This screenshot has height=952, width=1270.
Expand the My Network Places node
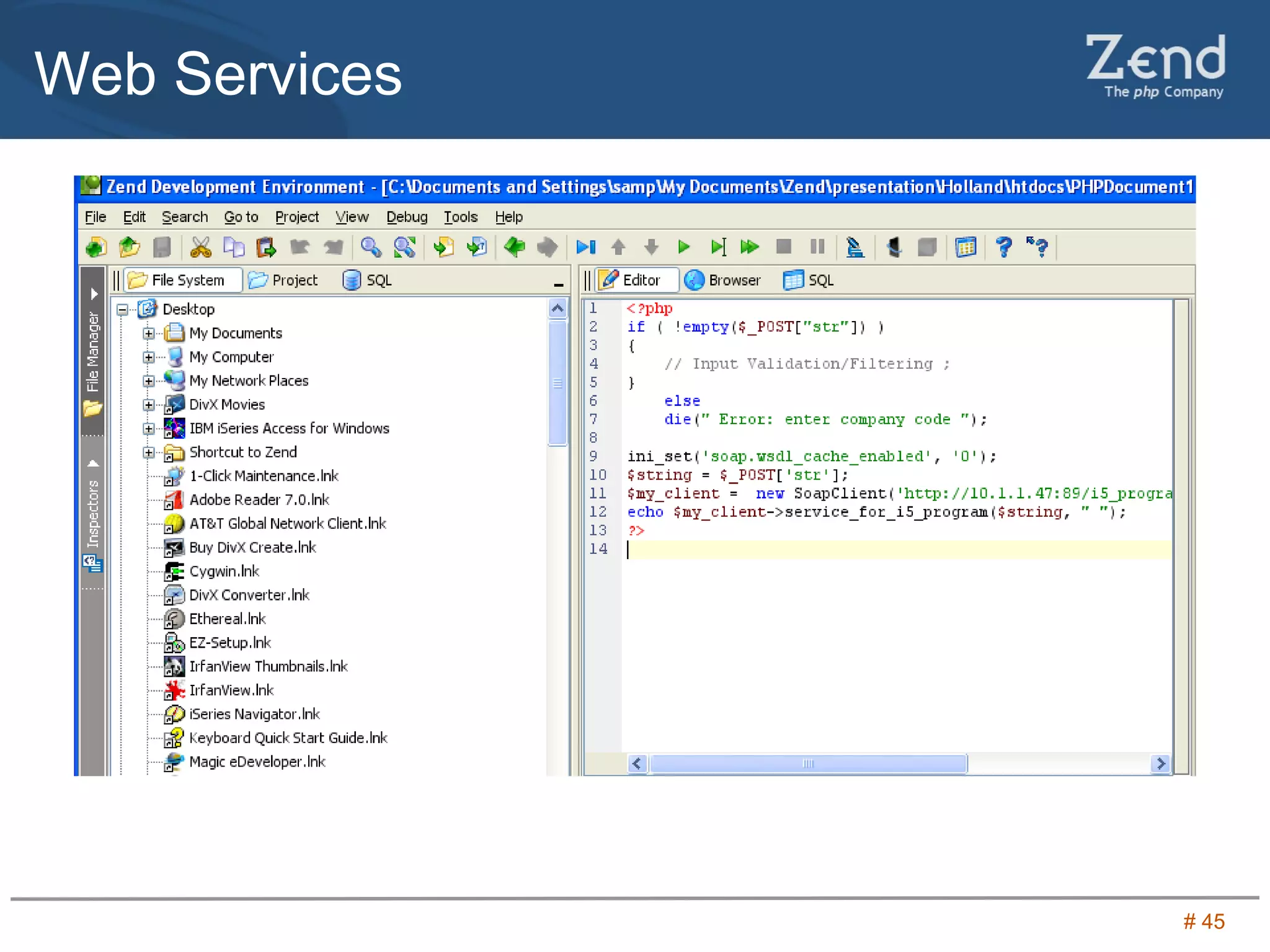tap(148, 381)
